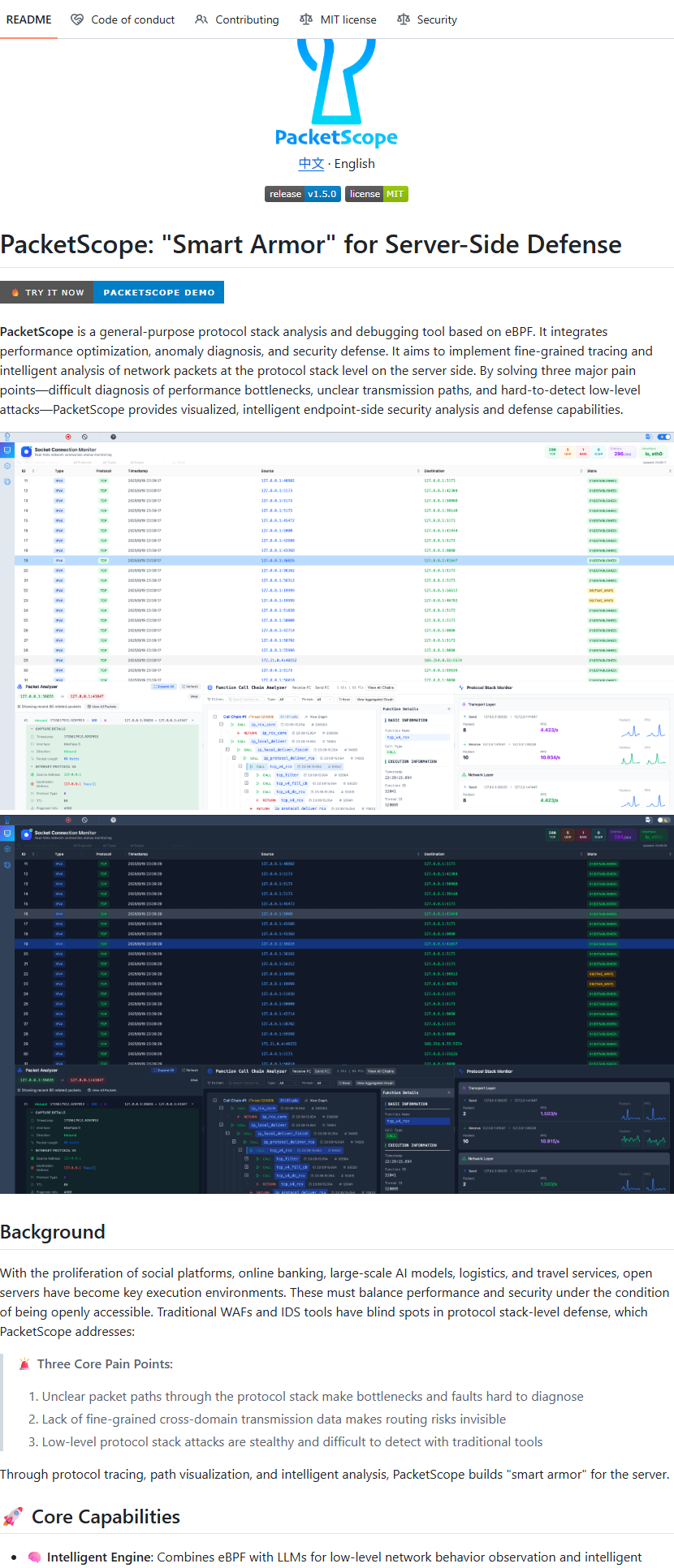Click Refresh in light Packet Analyzer

[x=190, y=687]
